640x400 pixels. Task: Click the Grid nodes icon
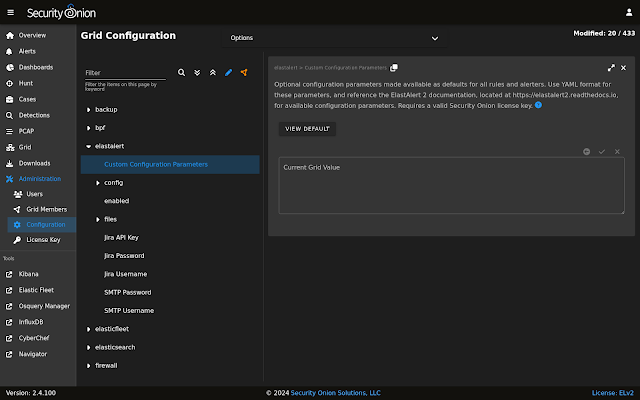click(x=9, y=147)
